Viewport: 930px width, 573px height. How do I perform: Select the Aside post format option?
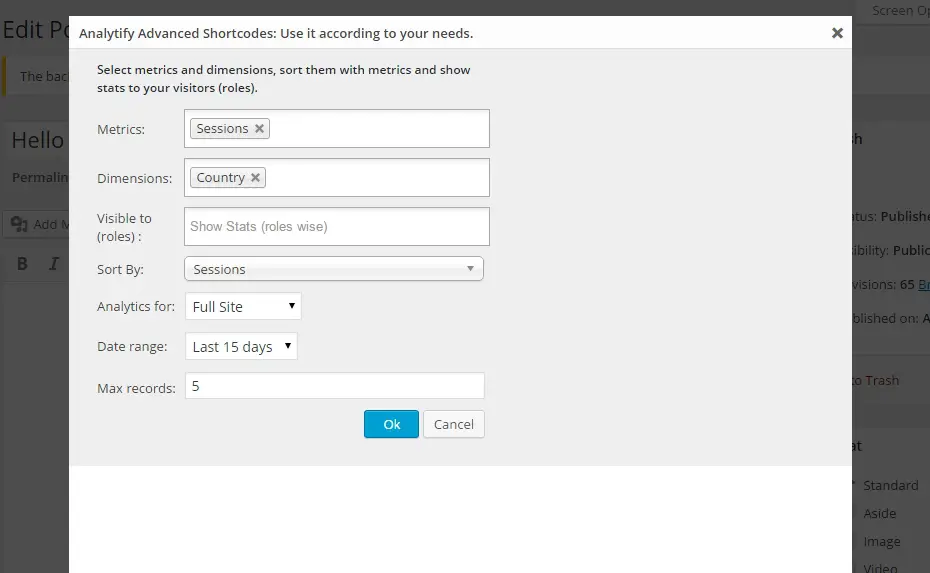click(879, 514)
